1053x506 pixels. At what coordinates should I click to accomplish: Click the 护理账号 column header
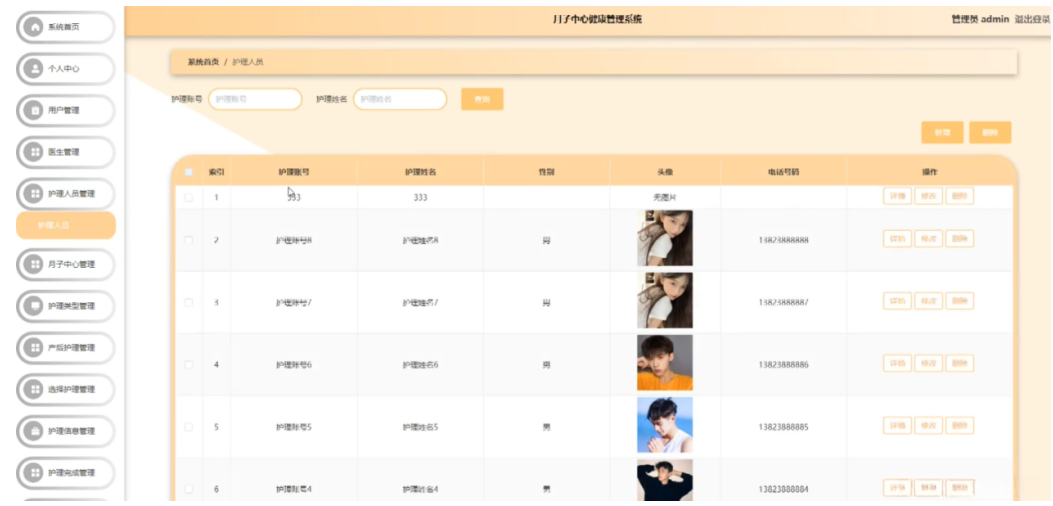[294, 172]
